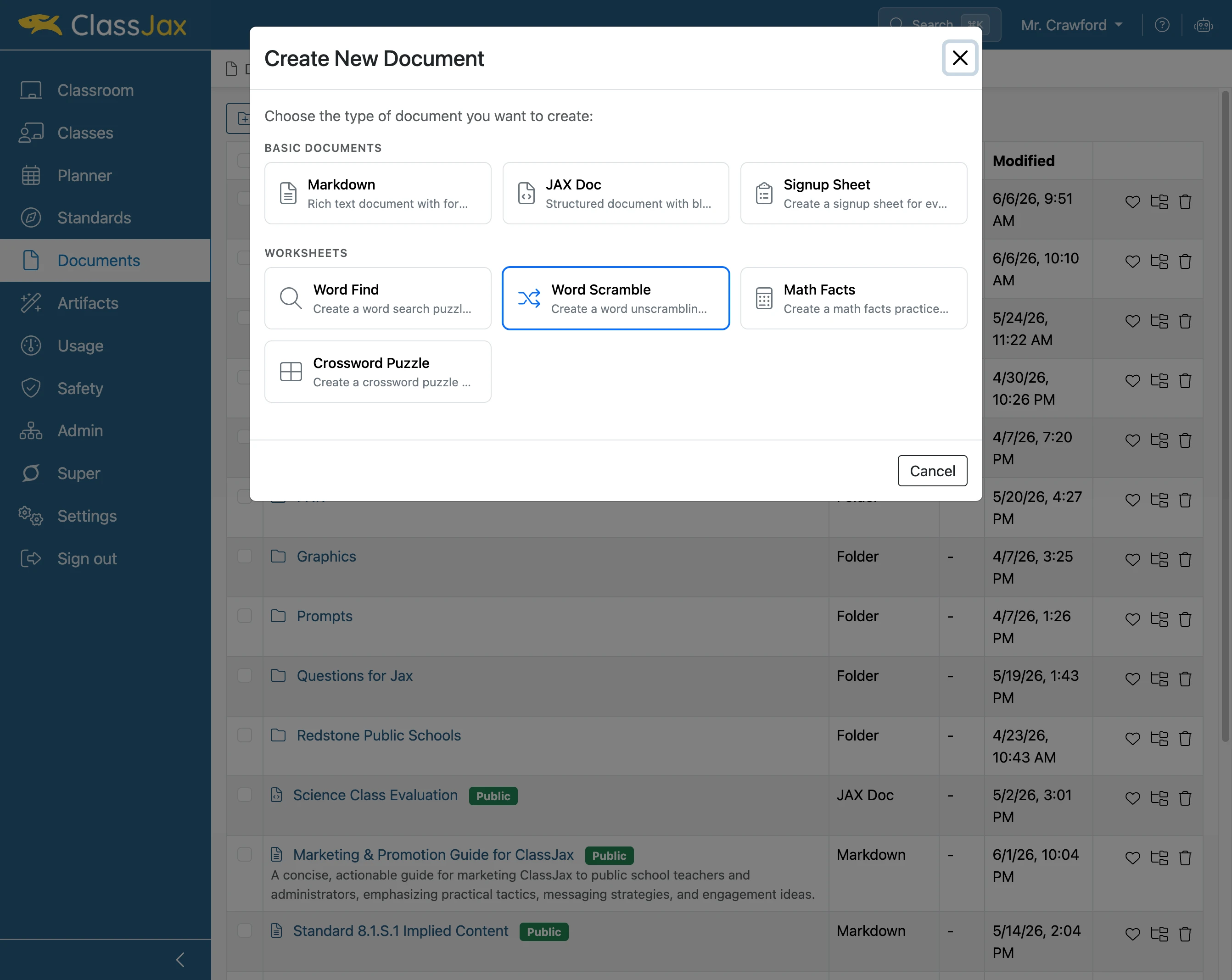
Task: Collapse the sidebar with the chevron
Action: [x=180, y=960]
